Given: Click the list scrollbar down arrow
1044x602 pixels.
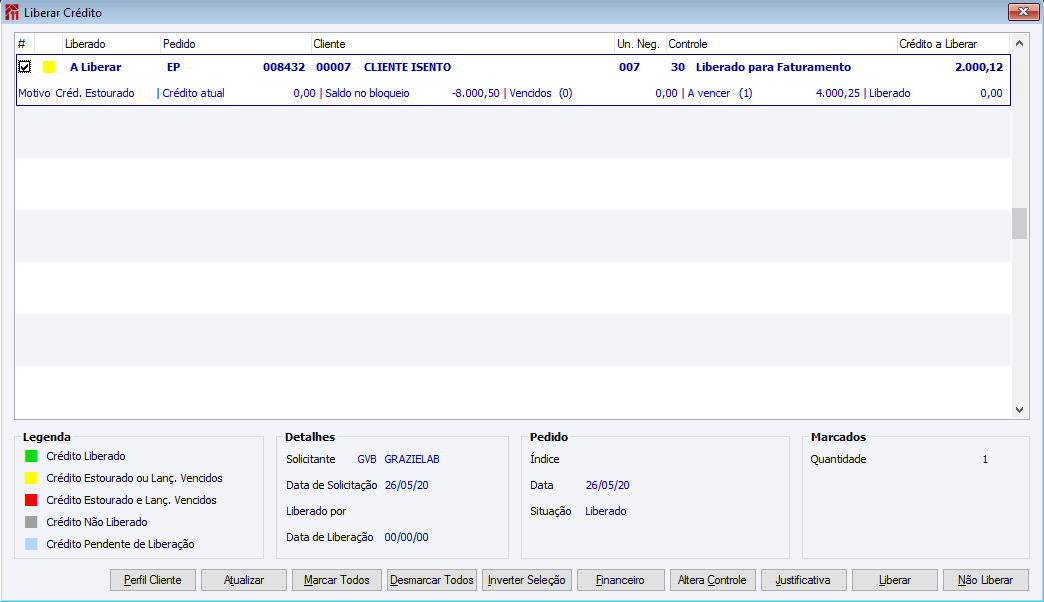Looking at the screenshot, I should click(1019, 410).
